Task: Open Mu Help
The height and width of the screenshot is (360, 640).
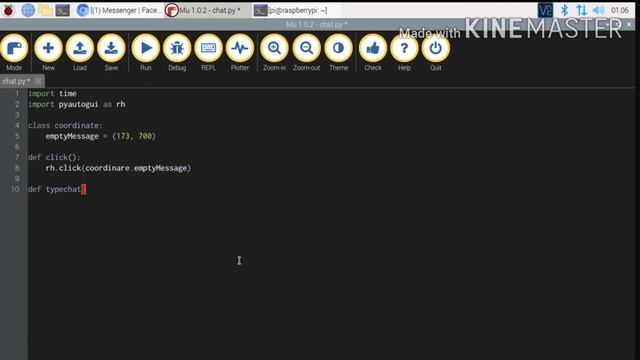Action: [x=404, y=53]
